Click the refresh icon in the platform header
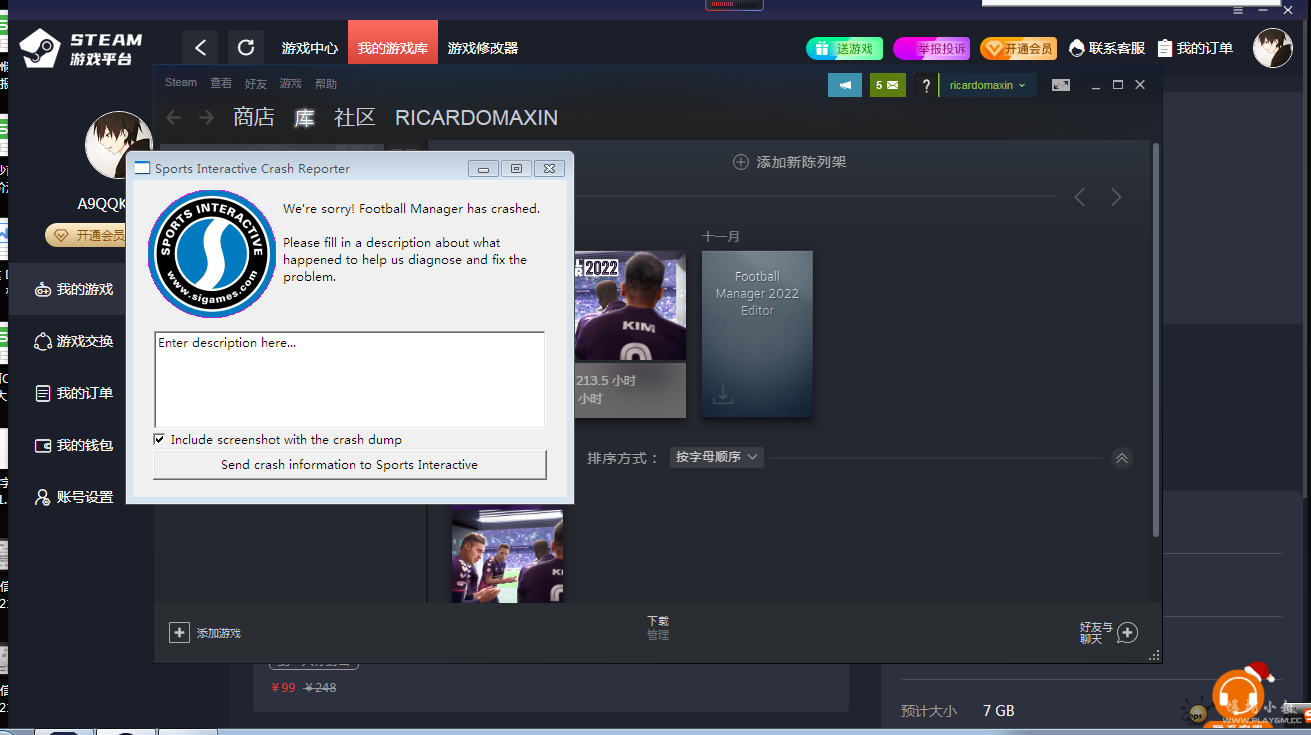Image resolution: width=1311 pixels, height=735 pixels. (x=246, y=47)
